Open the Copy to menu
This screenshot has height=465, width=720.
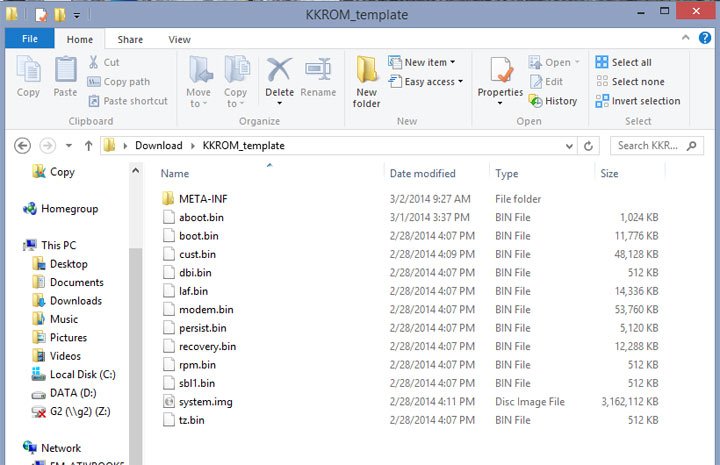(x=236, y=82)
